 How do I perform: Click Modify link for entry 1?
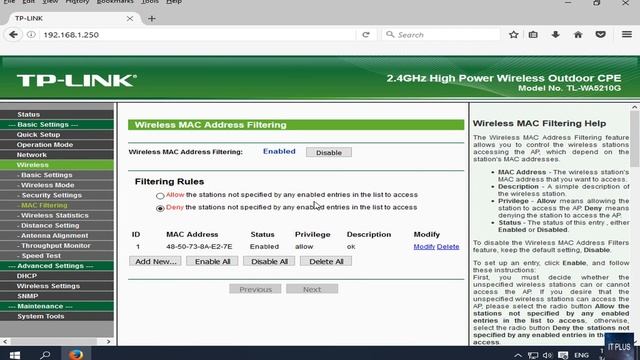point(424,247)
